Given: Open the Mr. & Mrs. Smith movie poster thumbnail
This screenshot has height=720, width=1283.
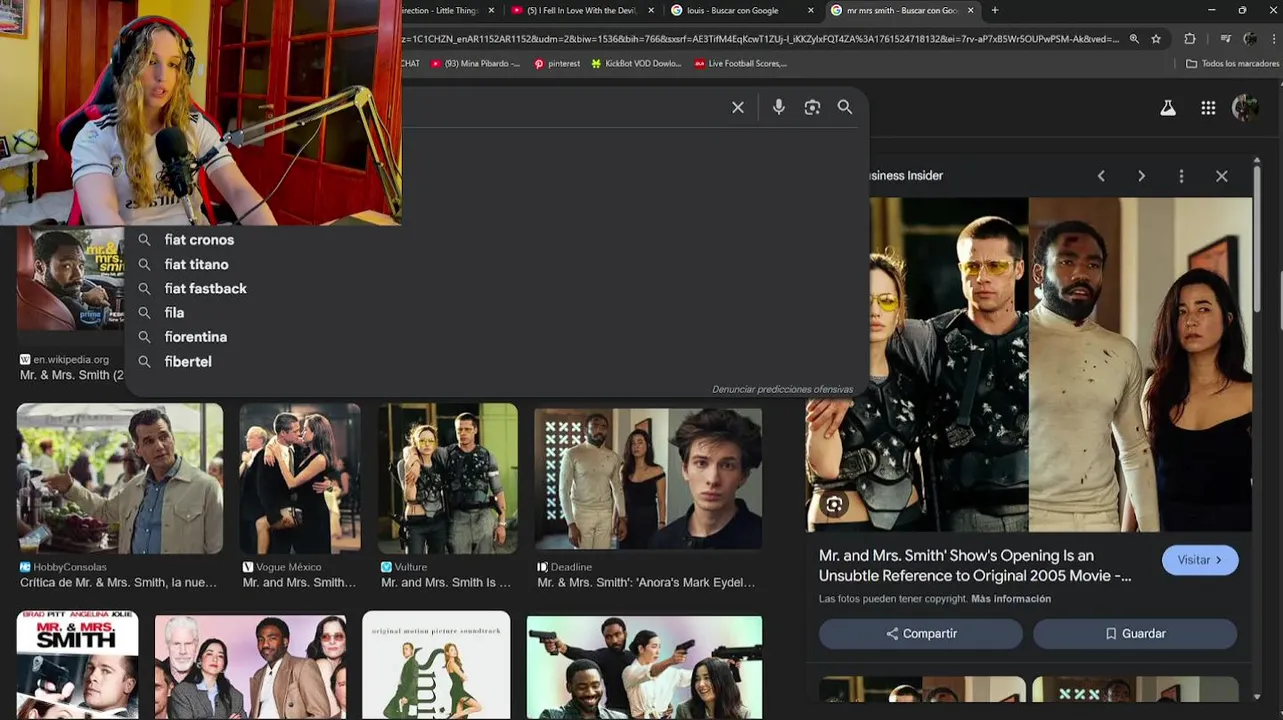Looking at the screenshot, I should coord(77,665).
